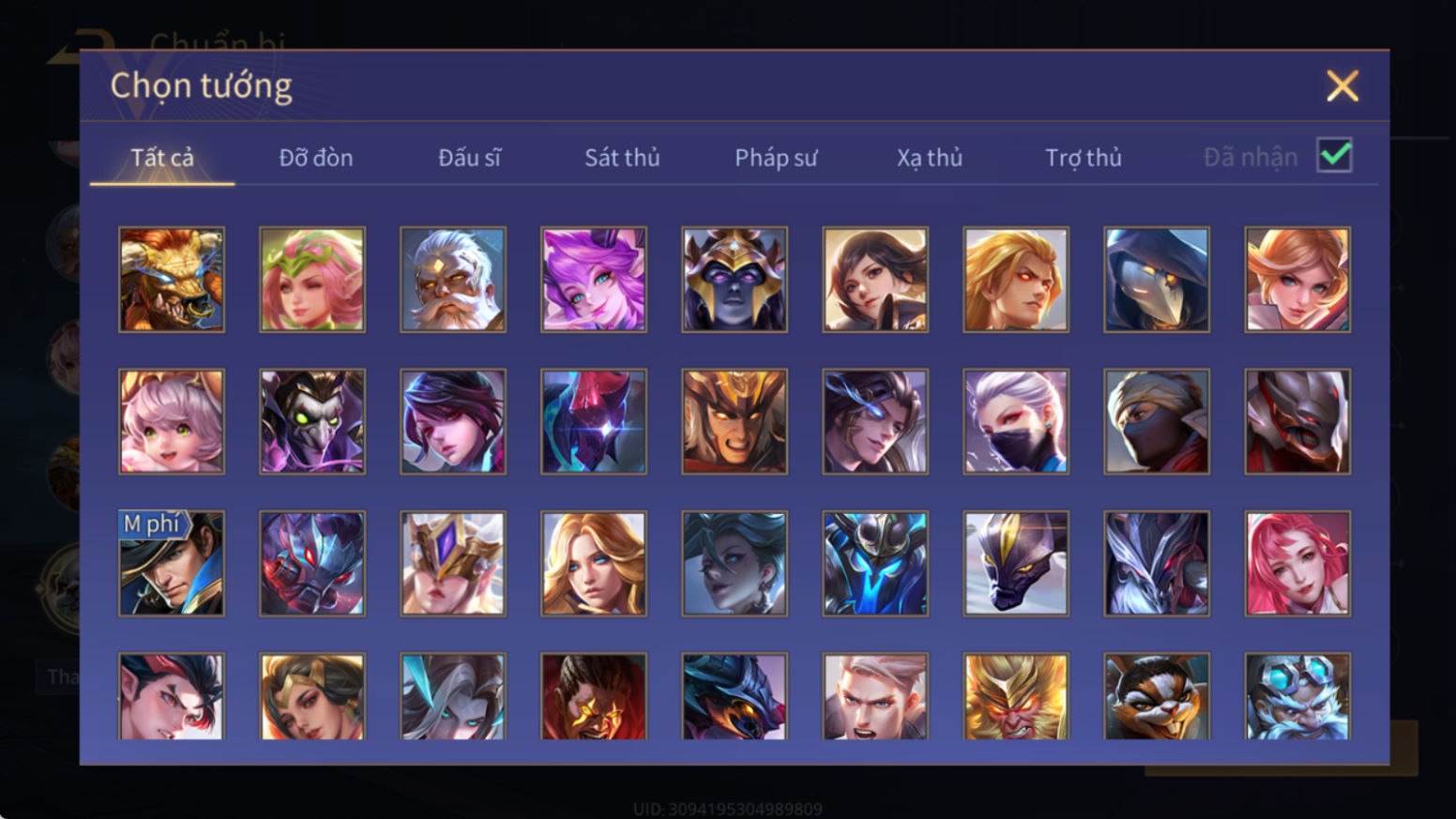This screenshot has height=819, width=1456.
Task: Select the bull-horned beast hero portrait
Action: (x=172, y=280)
